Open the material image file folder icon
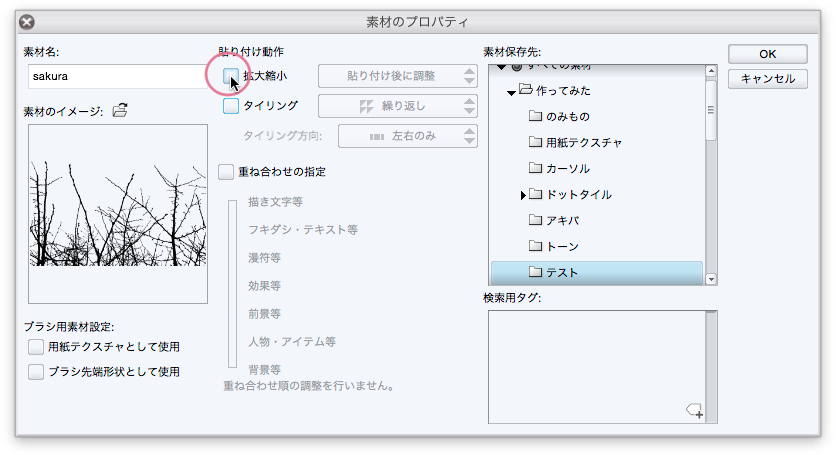Viewport: 836px width, 455px height. click(120, 110)
